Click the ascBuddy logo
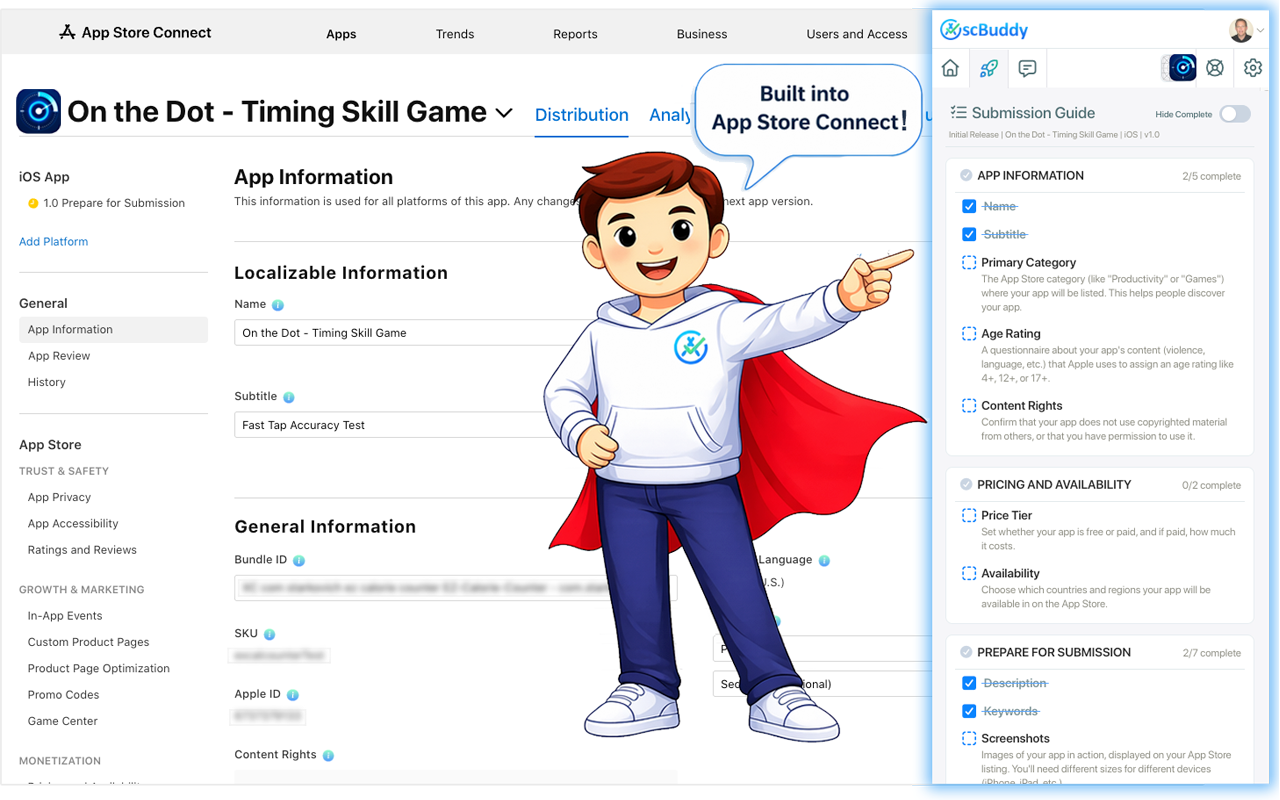 [x=984, y=30]
